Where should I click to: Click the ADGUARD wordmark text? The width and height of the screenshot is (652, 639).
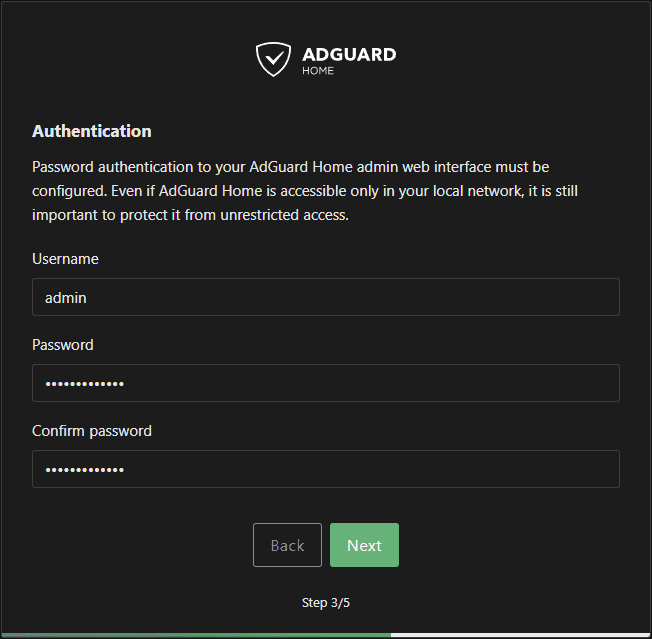349,54
